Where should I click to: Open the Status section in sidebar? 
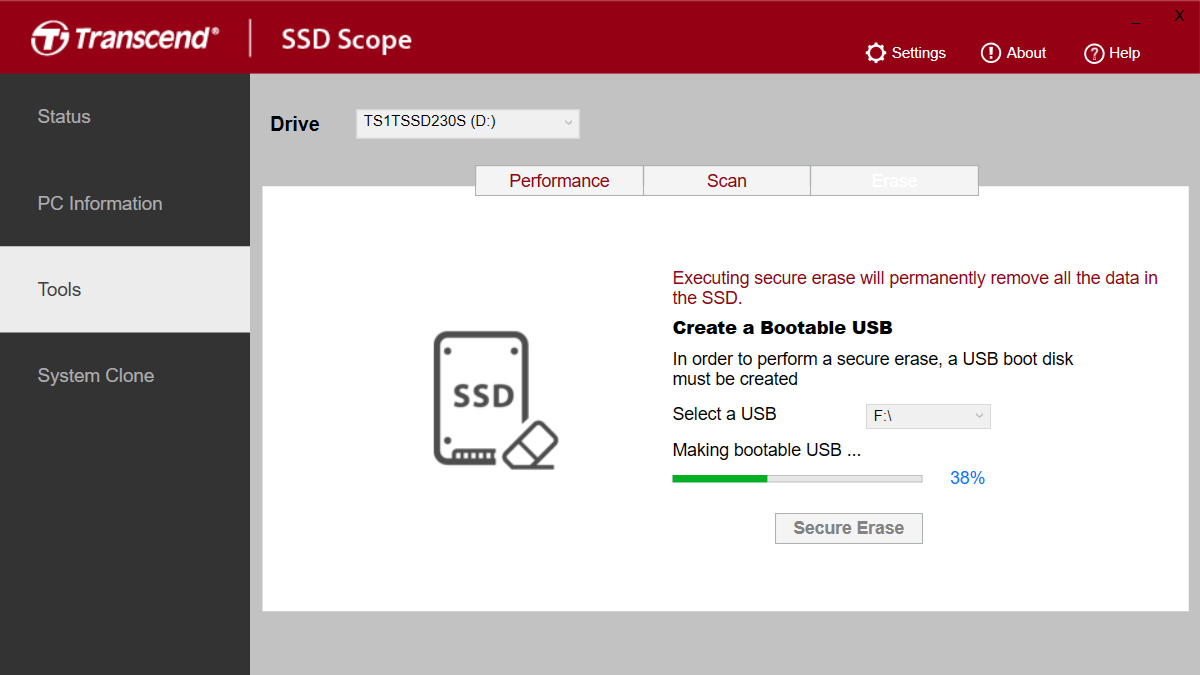click(125, 117)
